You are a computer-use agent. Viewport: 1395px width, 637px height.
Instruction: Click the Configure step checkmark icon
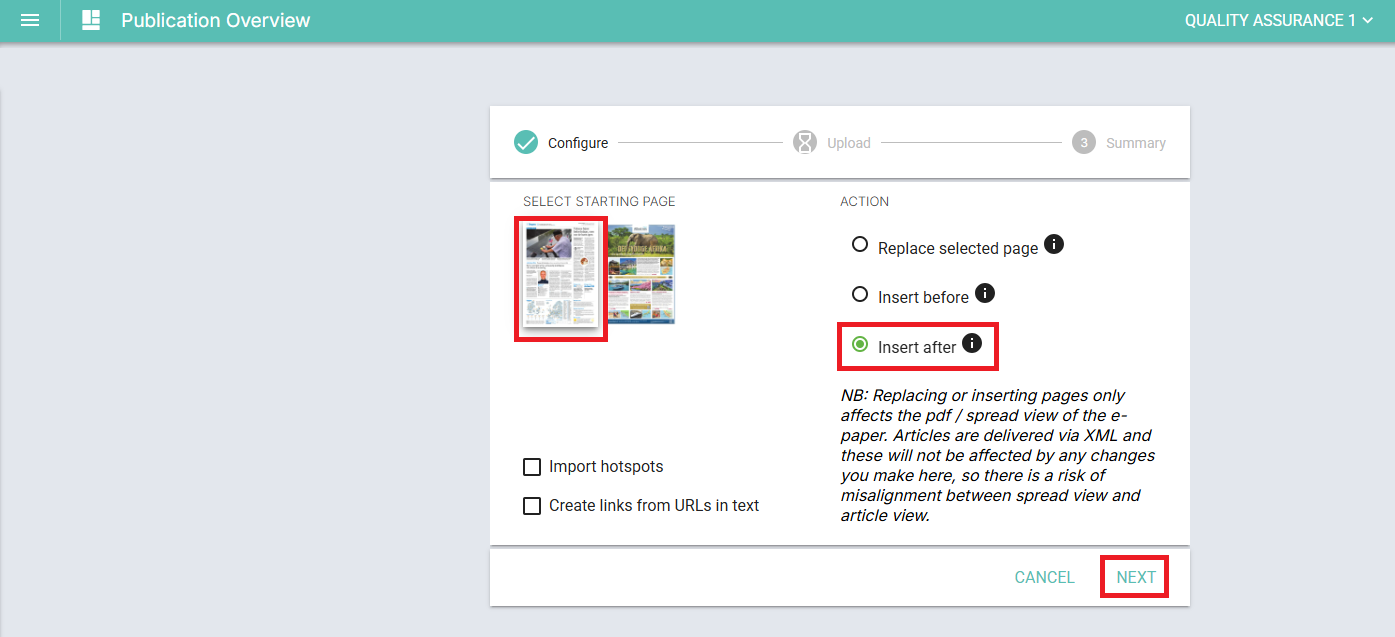point(526,143)
